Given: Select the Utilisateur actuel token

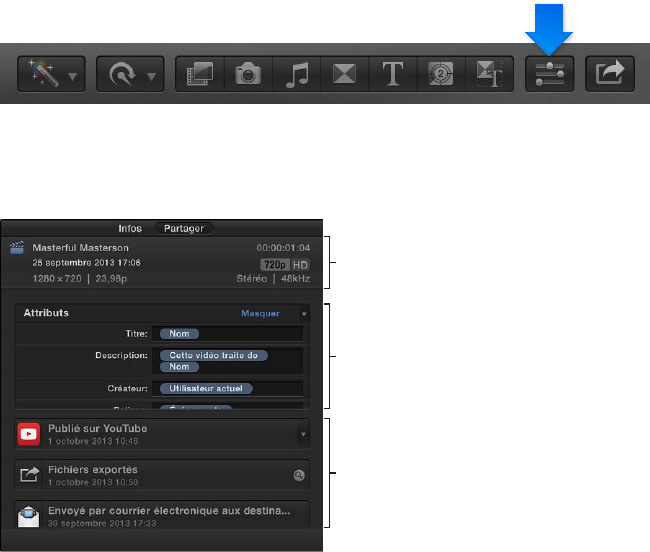Looking at the screenshot, I should tap(206, 388).
